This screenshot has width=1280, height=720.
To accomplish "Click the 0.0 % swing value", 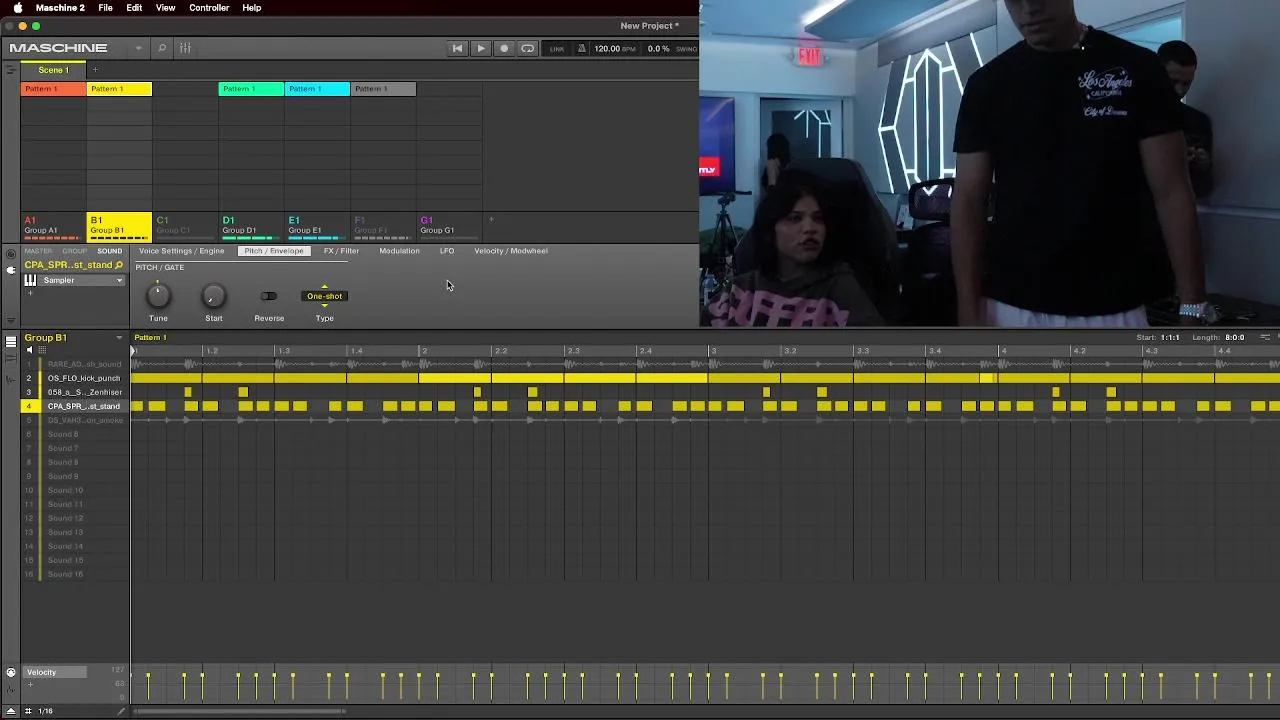I will (658, 48).
